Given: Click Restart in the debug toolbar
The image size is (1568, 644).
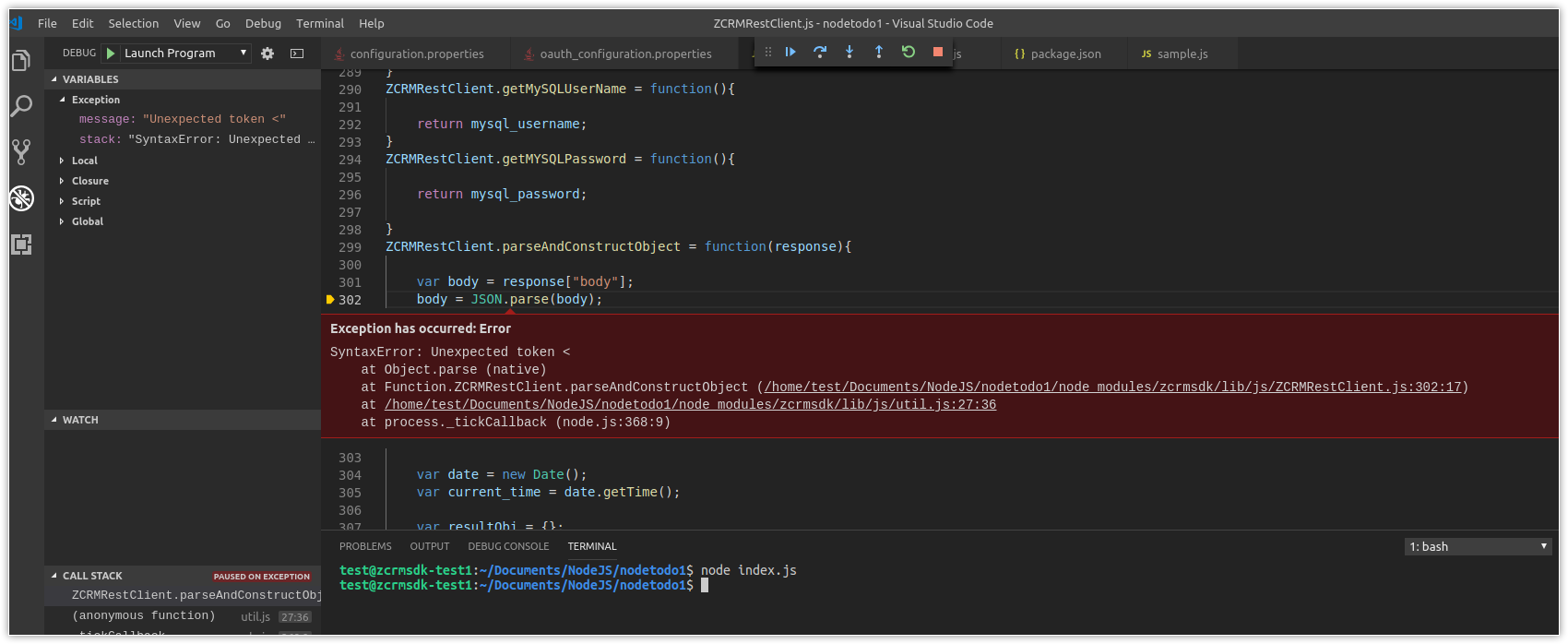Looking at the screenshot, I should pyautogui.click(x=909, y=52).
